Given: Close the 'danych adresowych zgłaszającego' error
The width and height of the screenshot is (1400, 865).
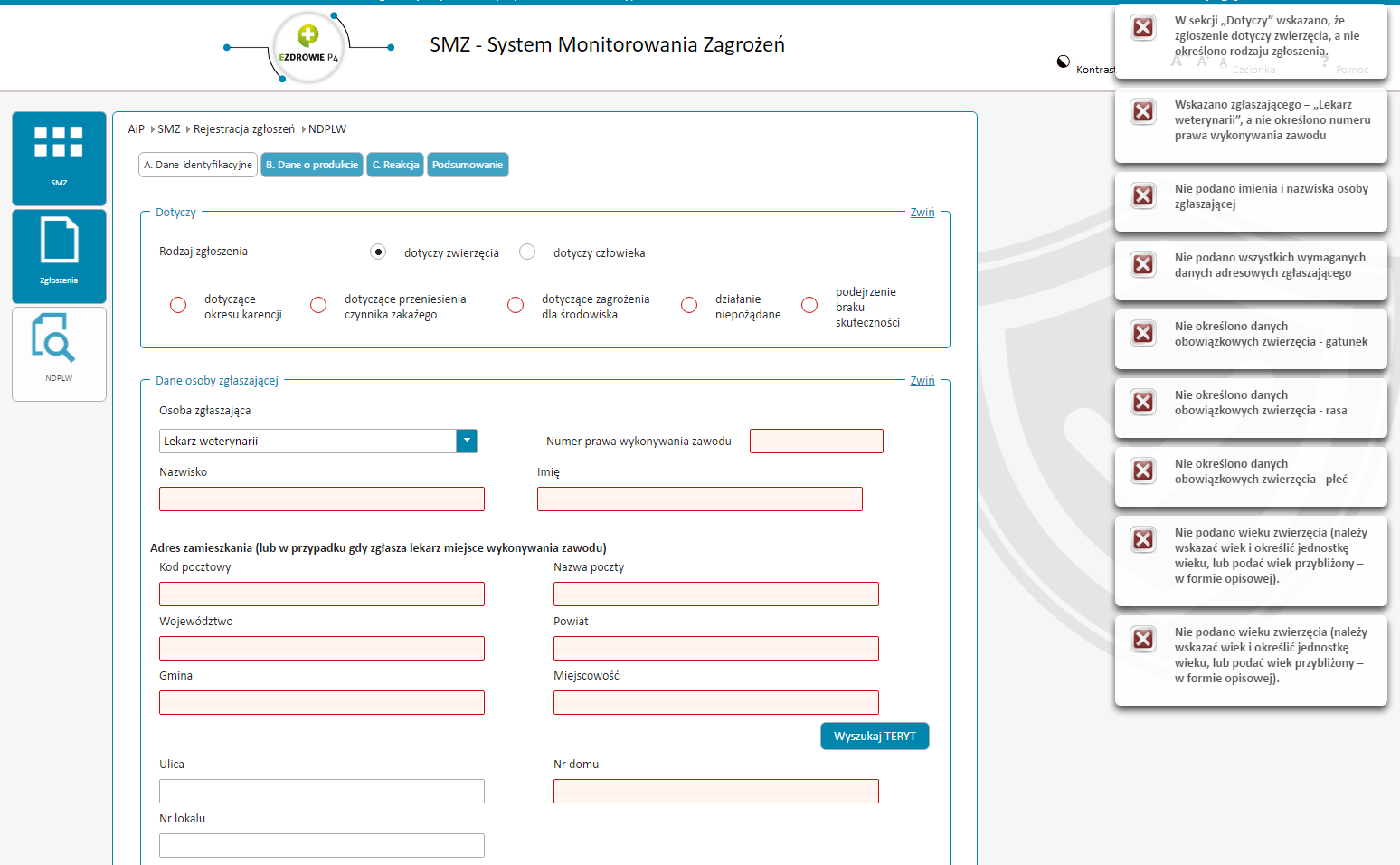Looking at the screenshot, I should tap(1143, 264).
